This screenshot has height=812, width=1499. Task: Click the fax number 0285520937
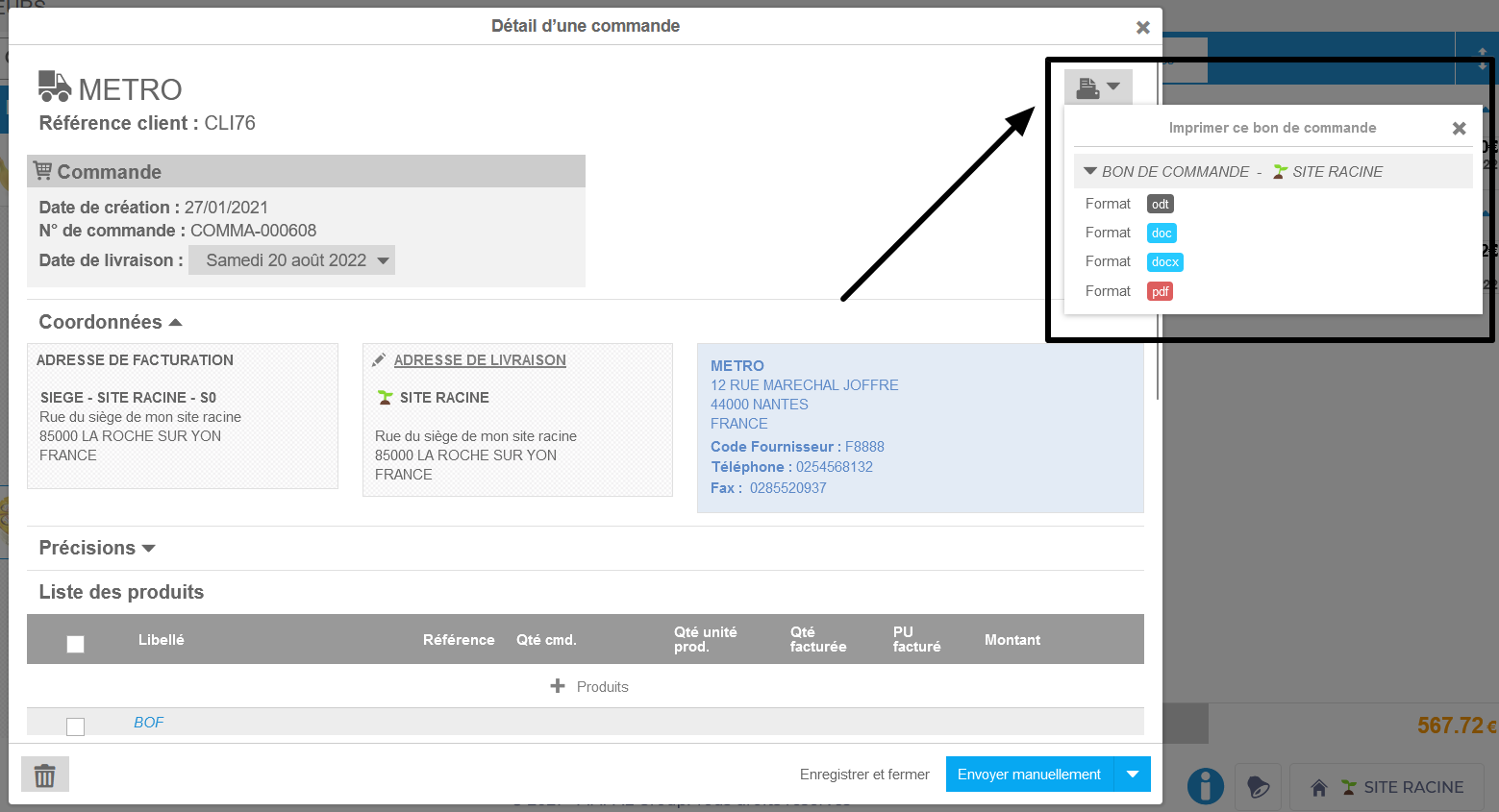[788, 488]
